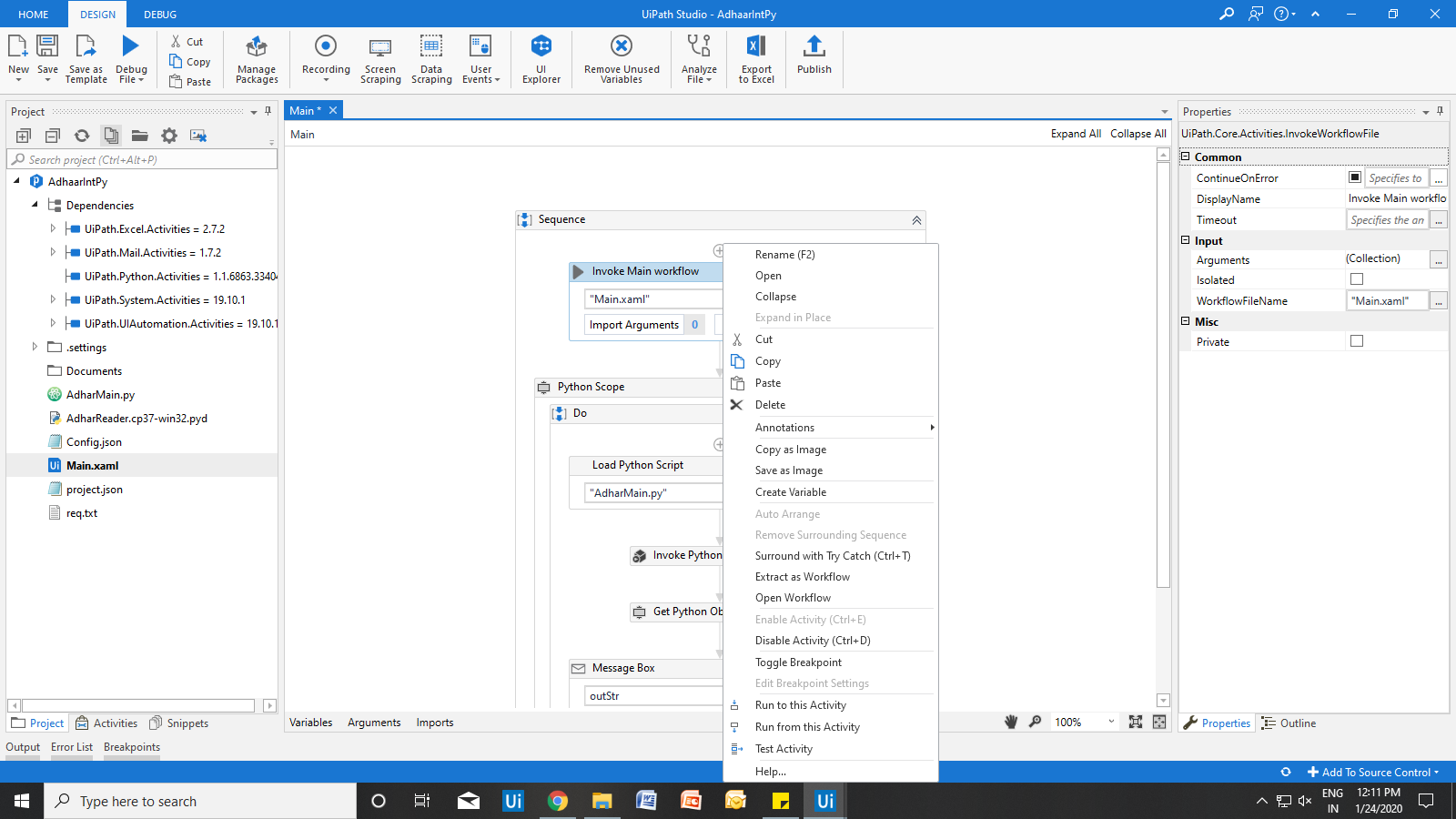Image resolution: width=1456 pixels, height=819 pixels.
Task: Select Disable Activity in context menu
Action: click(x=812, y=641)
